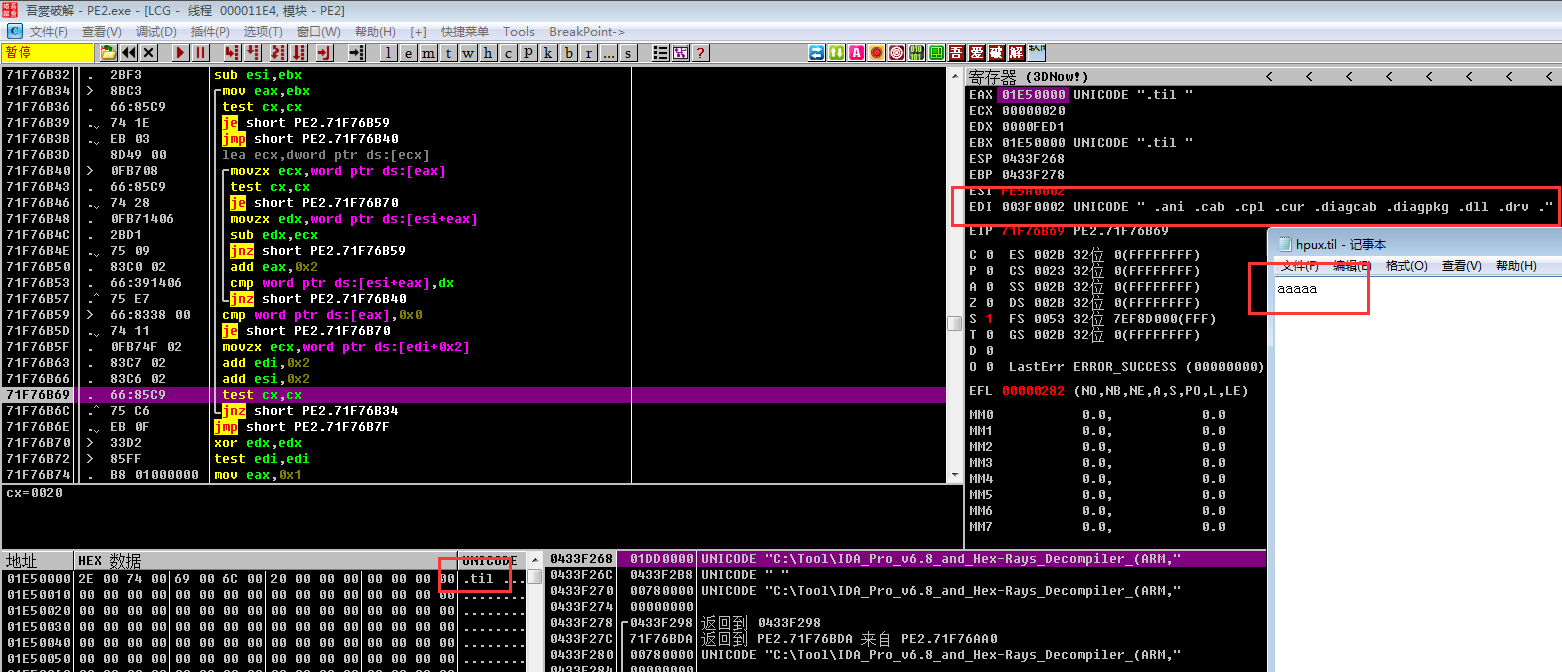This screenshot has height=672, width=1562.
Task: Click the red target circles plugin icon
Action: pyautogui.click(x=896, y=53)
